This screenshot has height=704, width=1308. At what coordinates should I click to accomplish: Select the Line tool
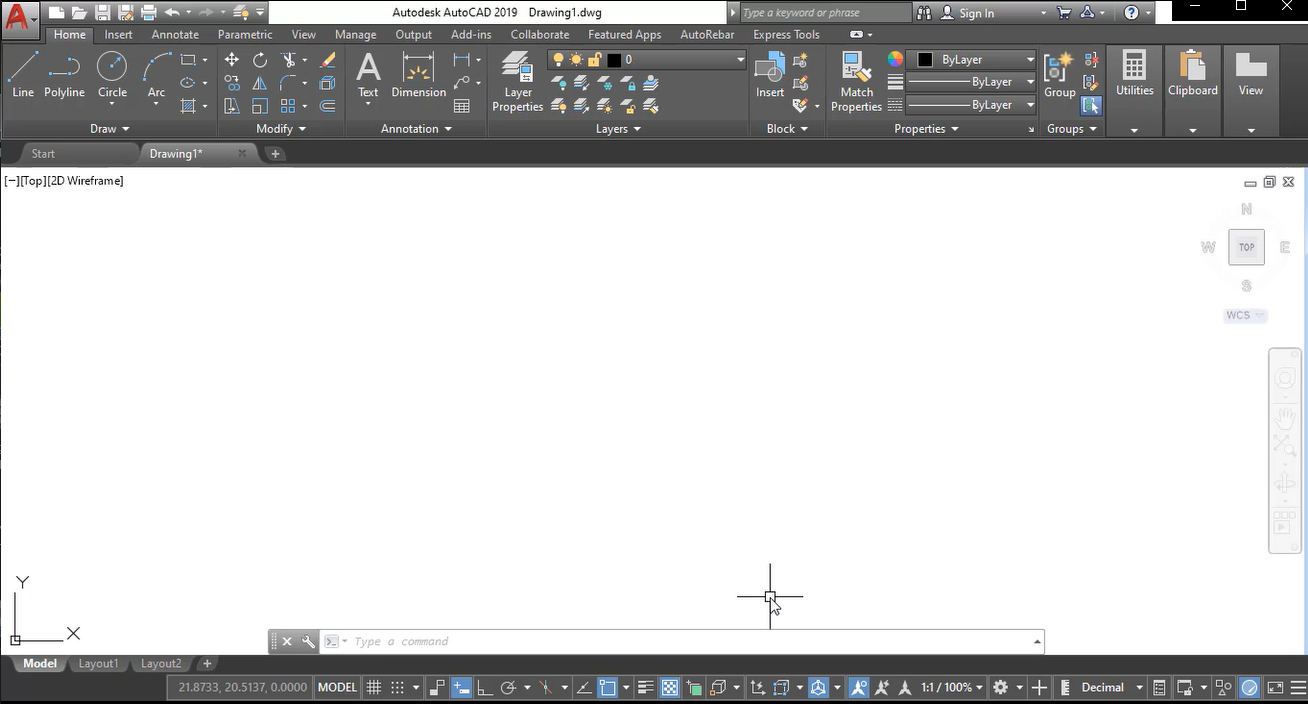(x=23, y=75)
